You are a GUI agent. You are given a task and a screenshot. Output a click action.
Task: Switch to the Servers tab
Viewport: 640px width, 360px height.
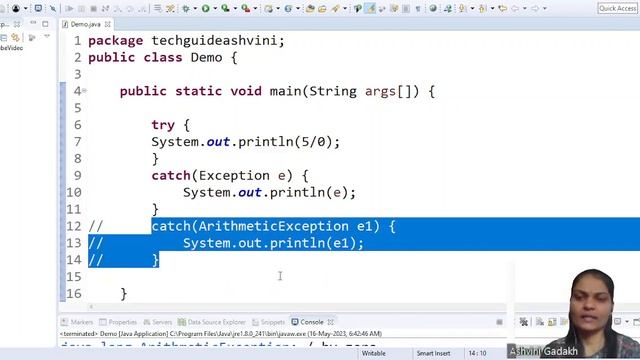[x=158, y=322]
